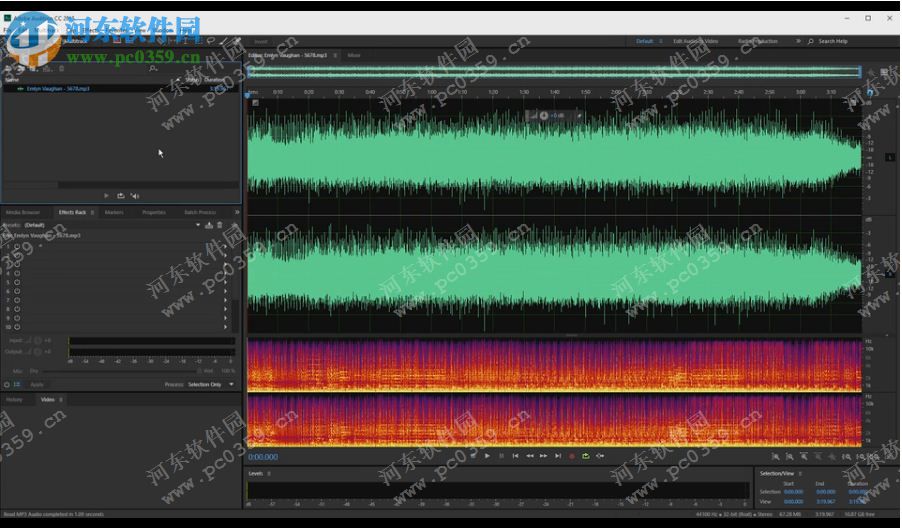Pause playback in the transport bar
Screen dimensions: 902x528
(501, 456)
